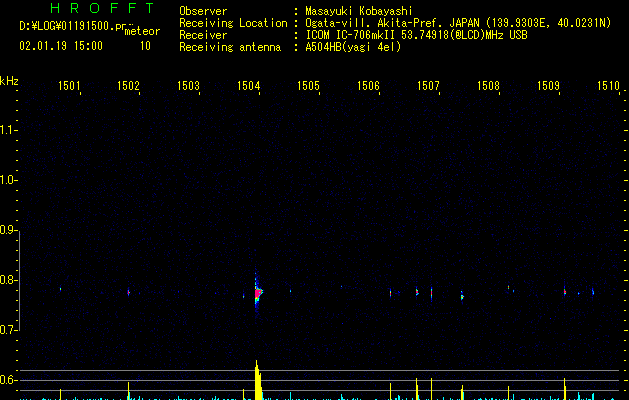Click the 1509 time axis label
This screenshot has height=400, width=629.
point(548,85)
